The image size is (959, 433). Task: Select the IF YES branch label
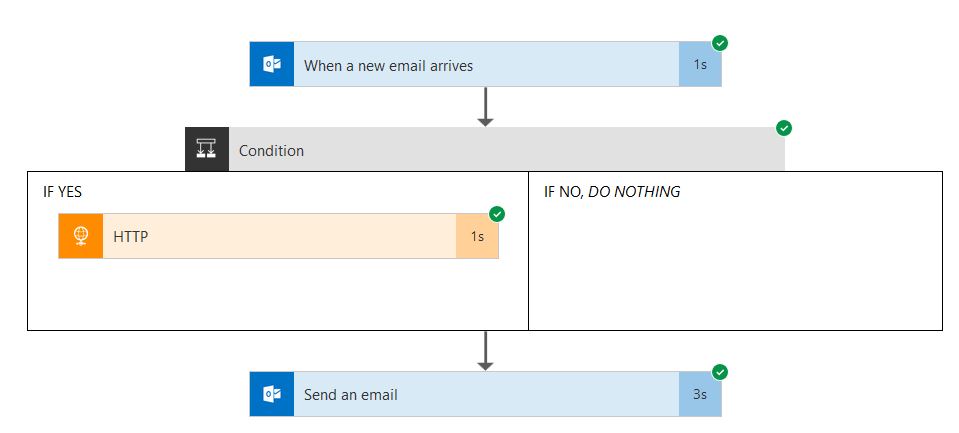pyautogui.click(x=63, y=192)
